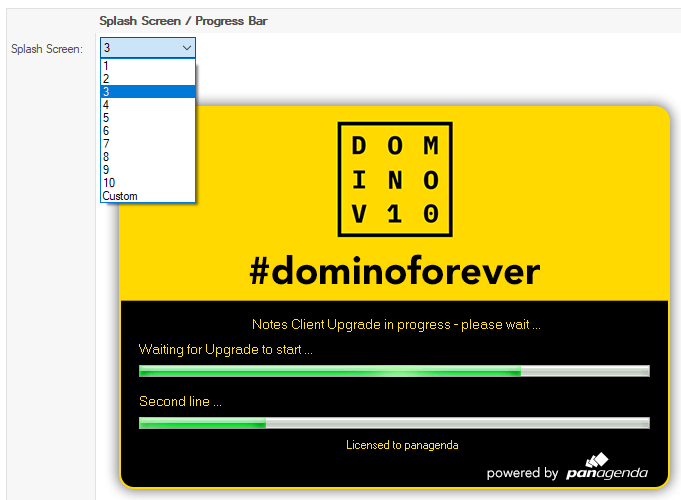The width and height of the screenshot is (681, 500).
Task: Click the Splash Screen / Progress Bar header
Action: pyautogui.click(x=183, y=21)
